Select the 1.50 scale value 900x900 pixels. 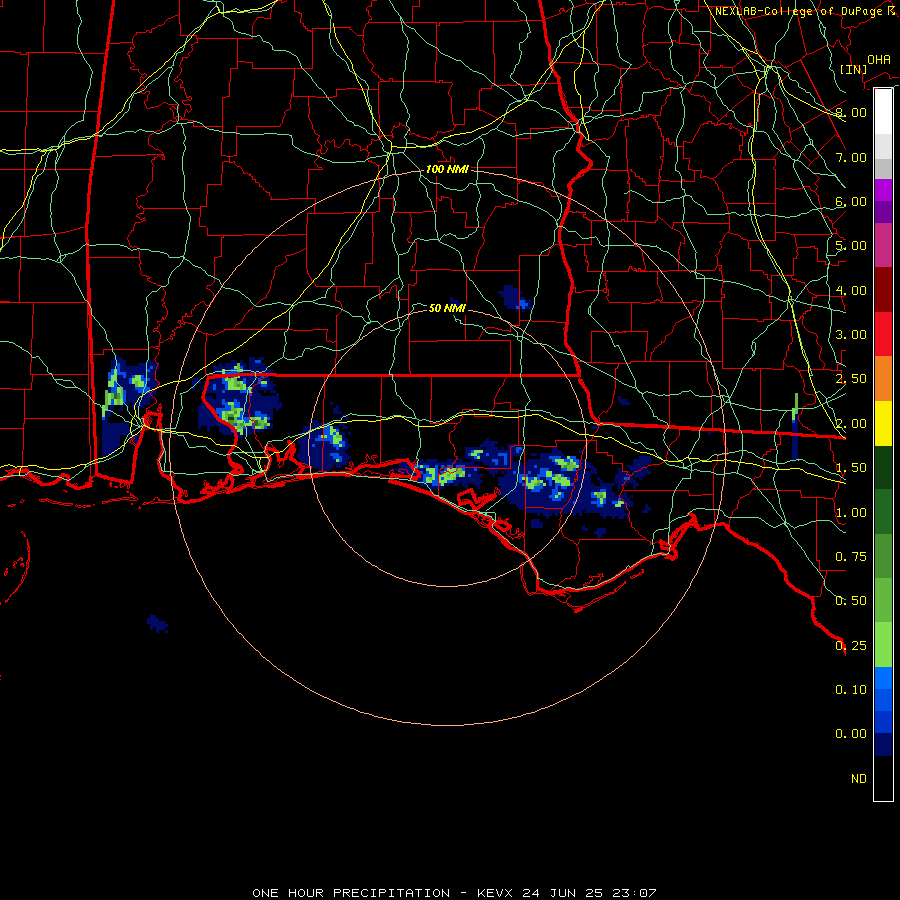pos(851,468)
